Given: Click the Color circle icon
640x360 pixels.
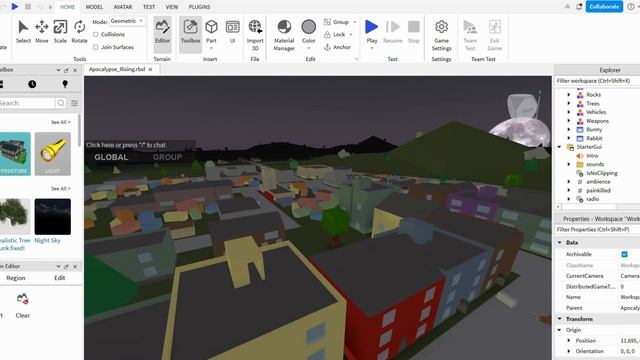Looking at the screenshot, I should click(x=309, y=27).
